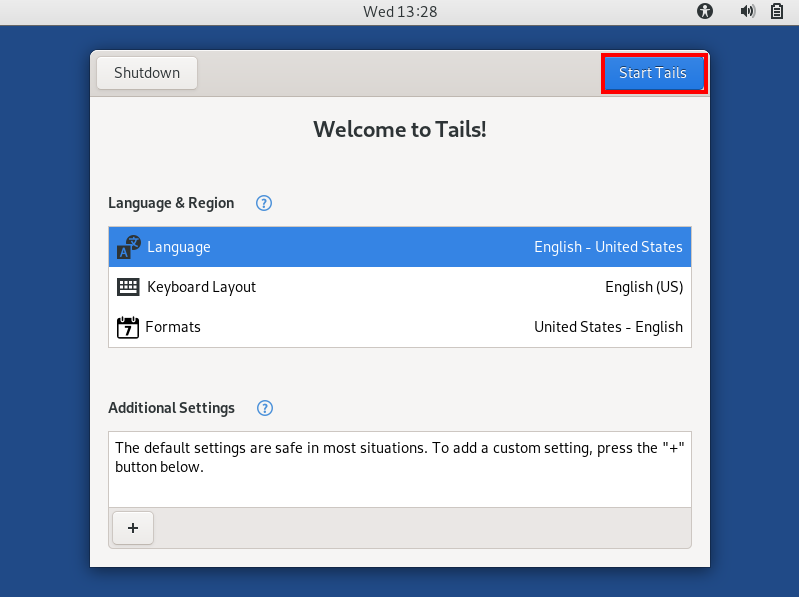The image size is (799, 597).
Task: Click the Shutdown button
Action: 147,73
